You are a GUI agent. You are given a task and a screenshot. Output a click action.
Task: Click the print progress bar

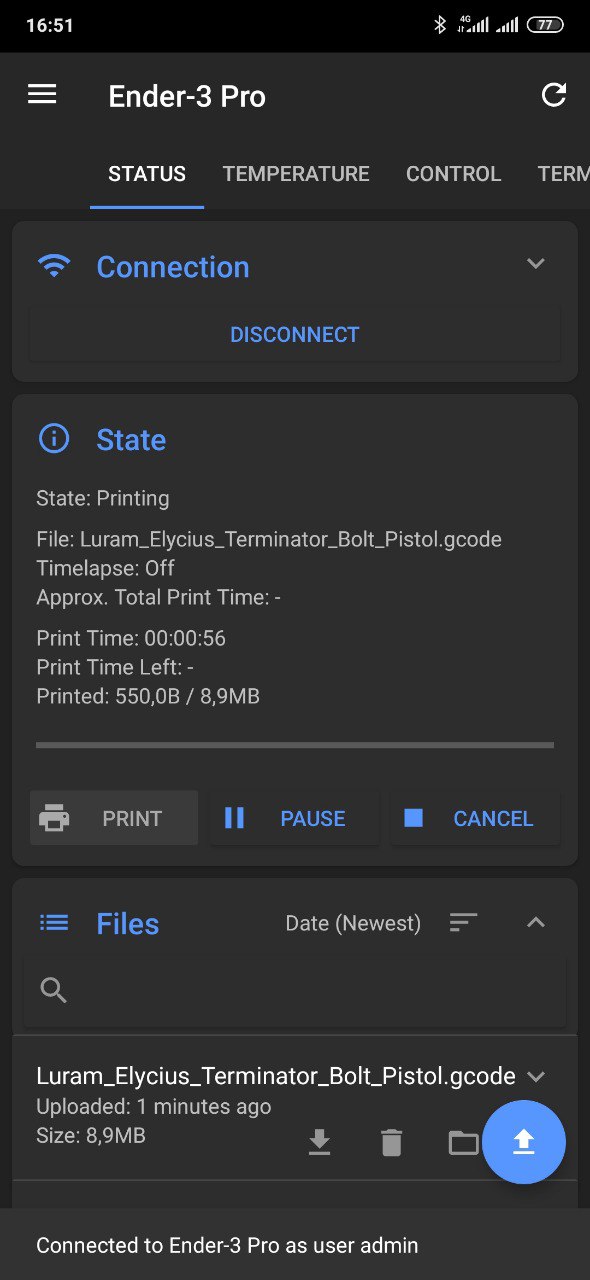click(295, 745)
